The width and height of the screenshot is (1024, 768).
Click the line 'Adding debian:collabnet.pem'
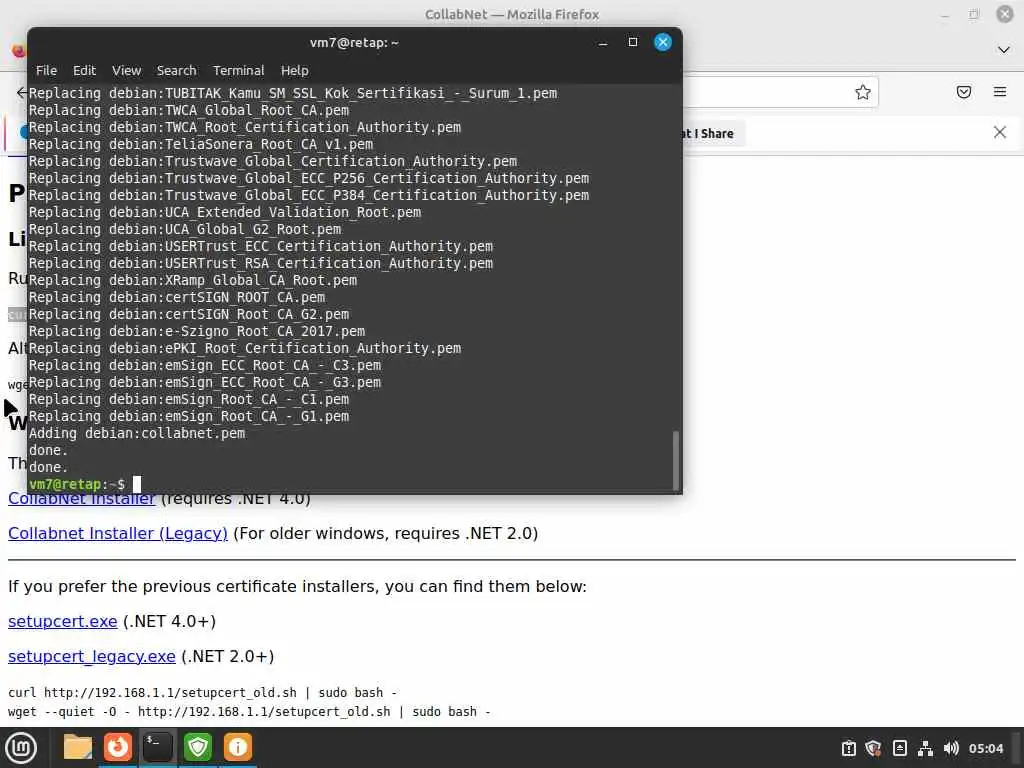click(x=137, y=434)
